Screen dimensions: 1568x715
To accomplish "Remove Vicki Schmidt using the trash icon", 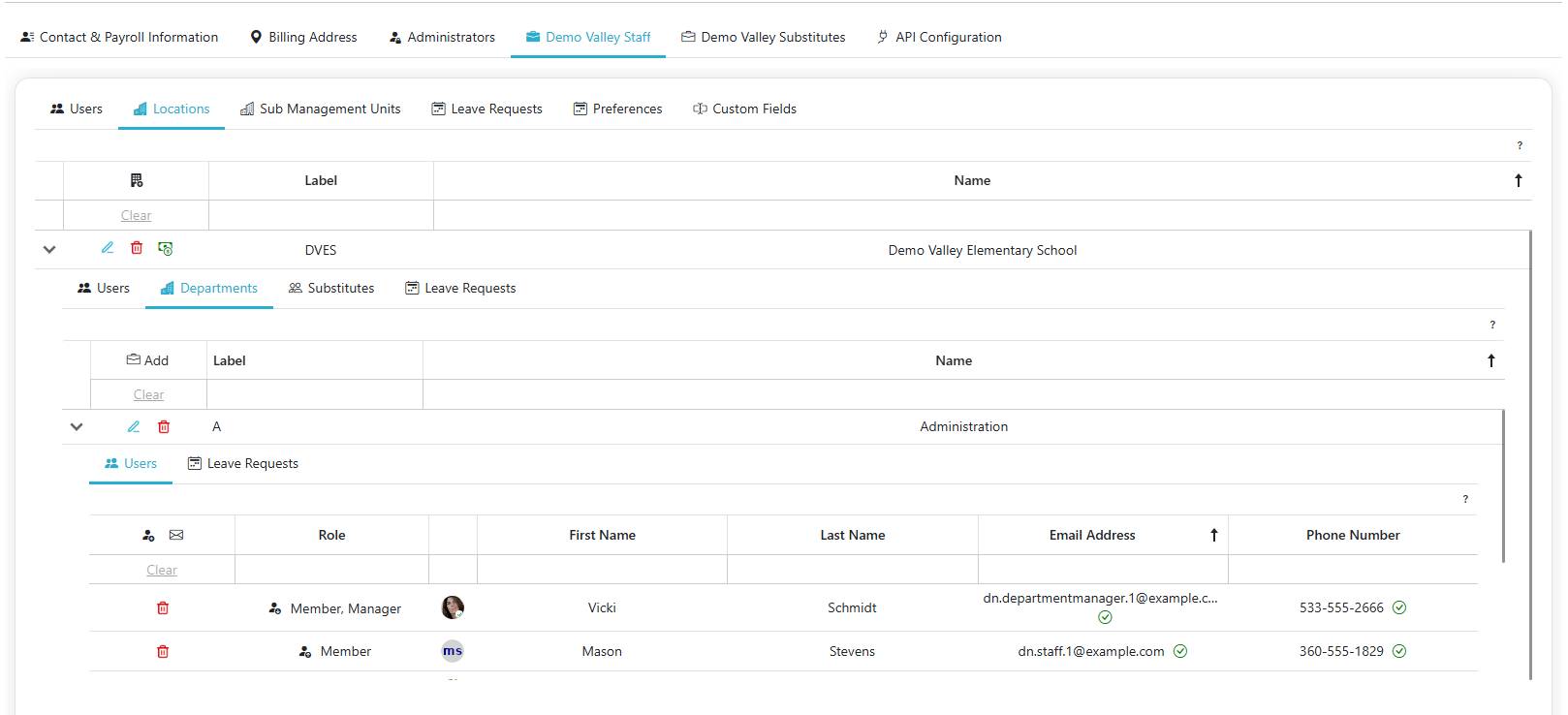I will [x=163, y=608].
